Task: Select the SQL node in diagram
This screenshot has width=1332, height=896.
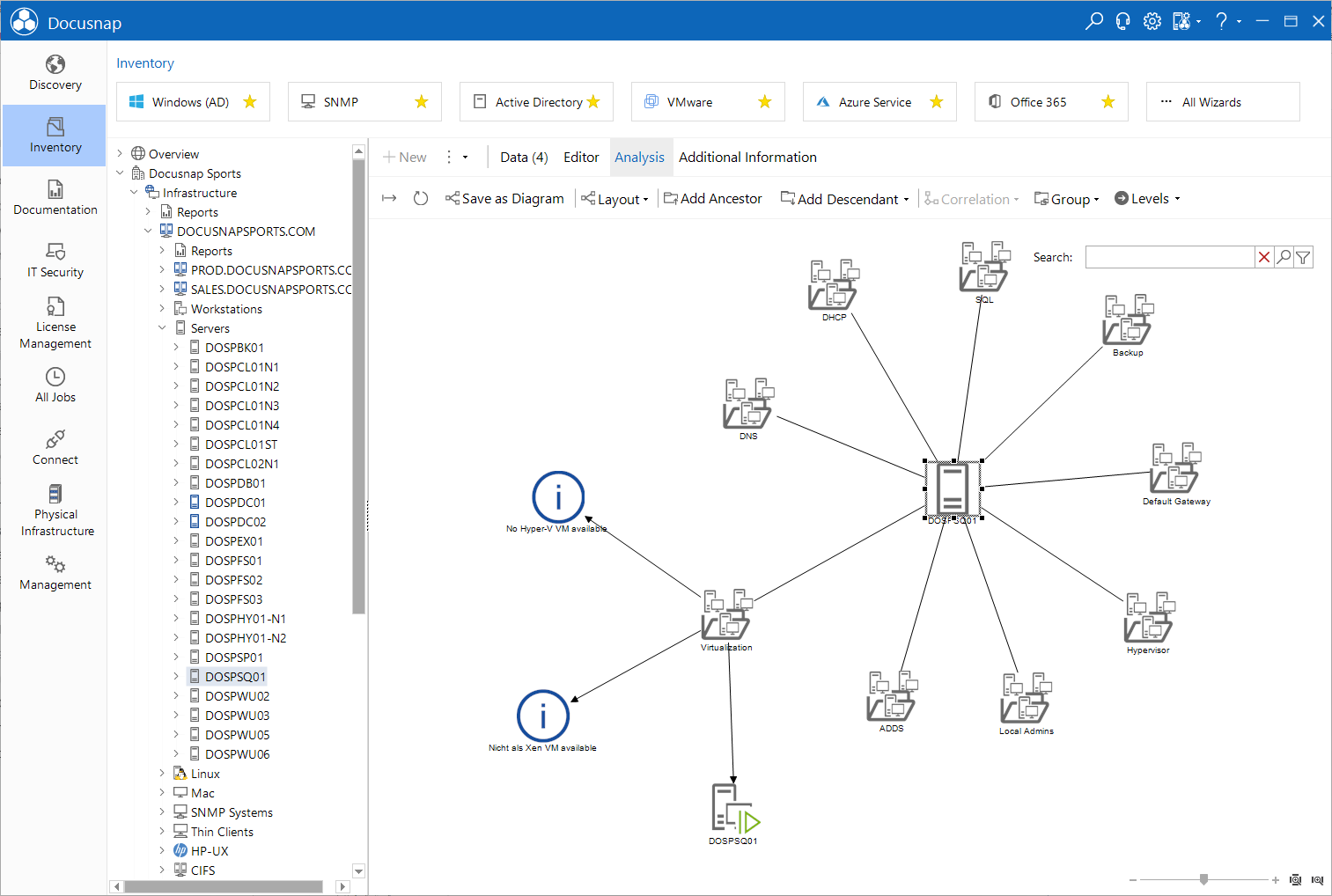Action: [983, 271]
